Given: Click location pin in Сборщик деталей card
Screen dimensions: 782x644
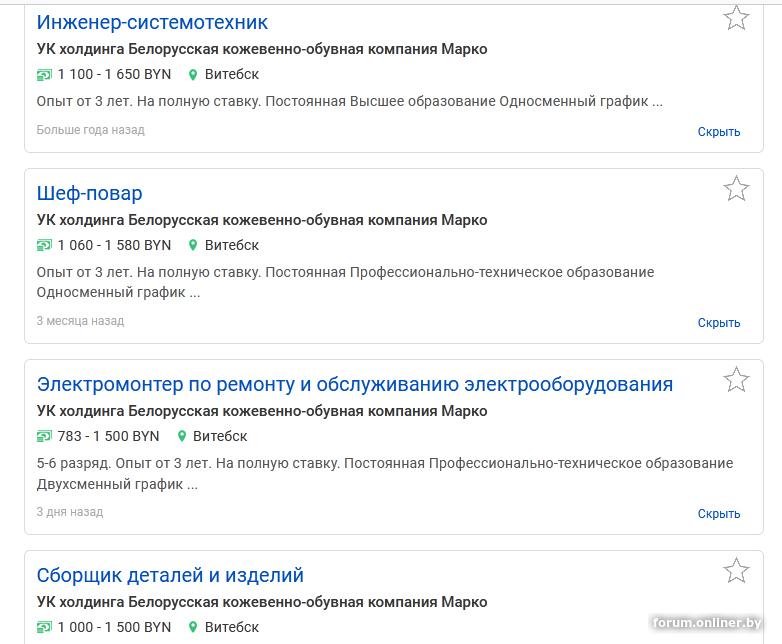Looking at the screenshot, I should [x=194, y=628].
